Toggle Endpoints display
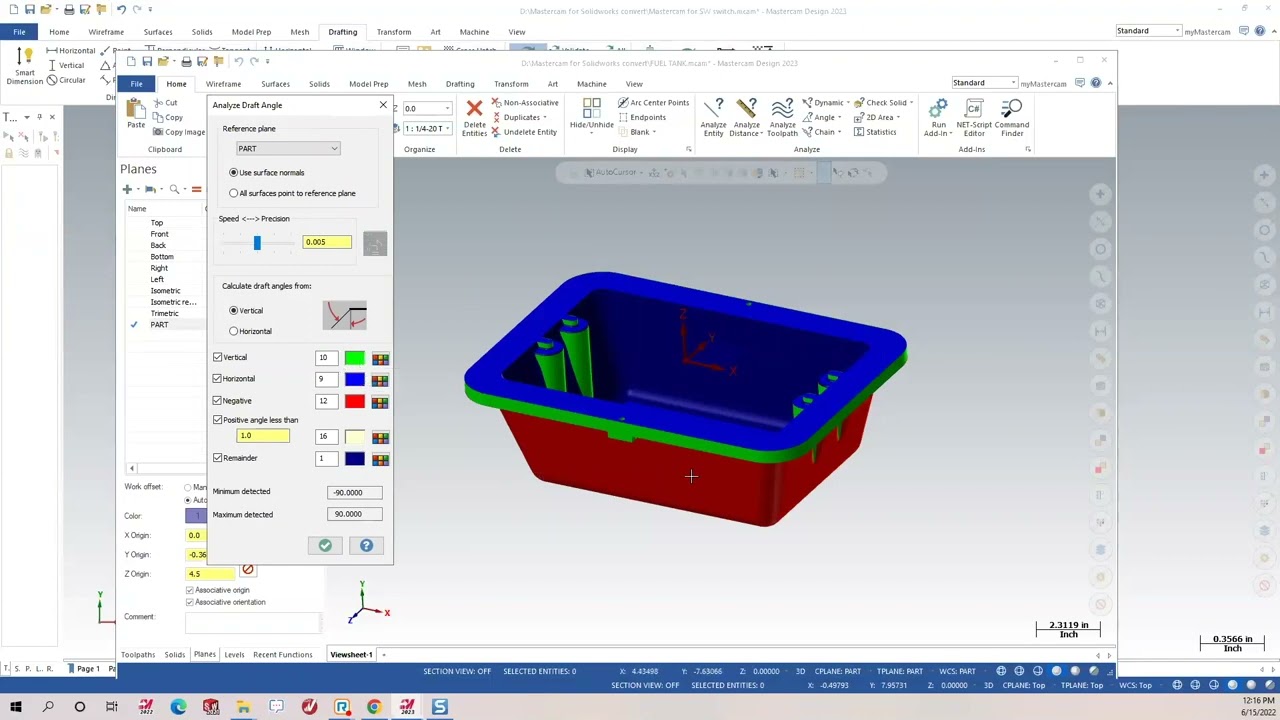 click(642, 117)
